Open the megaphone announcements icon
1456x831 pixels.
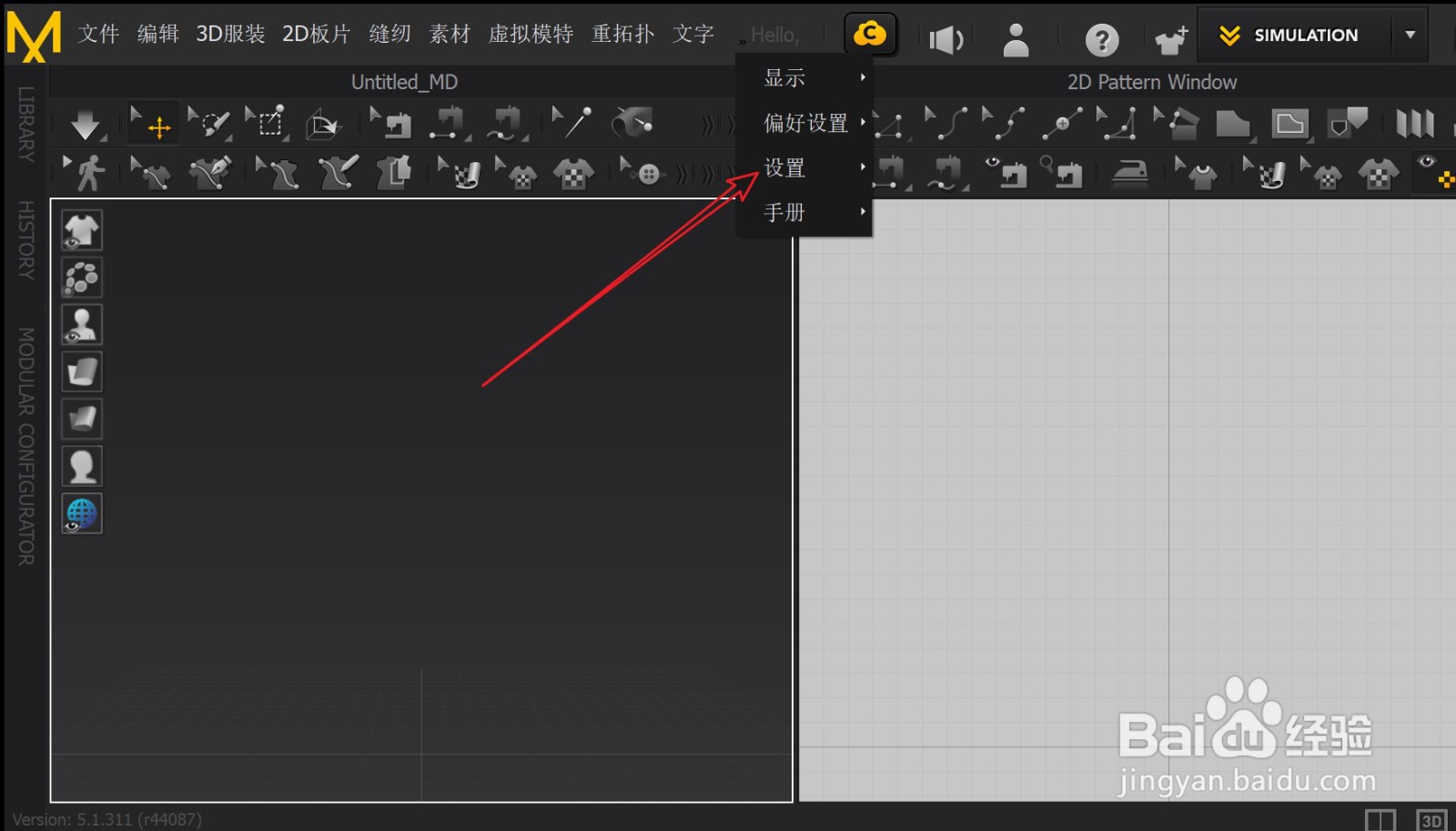pos(946,39)
